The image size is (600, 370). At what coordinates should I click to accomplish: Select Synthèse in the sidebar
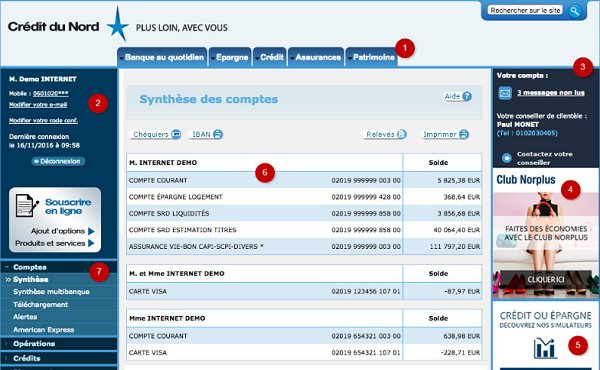click(x=59, y=279)
